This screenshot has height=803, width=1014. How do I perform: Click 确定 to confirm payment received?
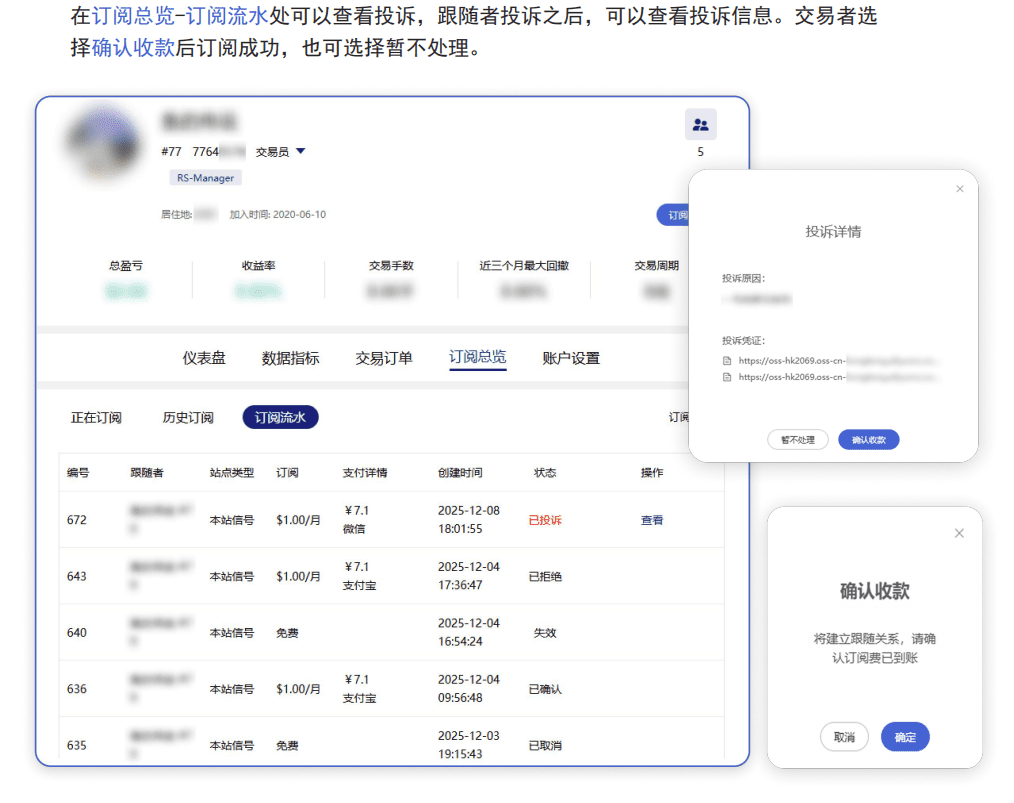click(x=905, y=737)
